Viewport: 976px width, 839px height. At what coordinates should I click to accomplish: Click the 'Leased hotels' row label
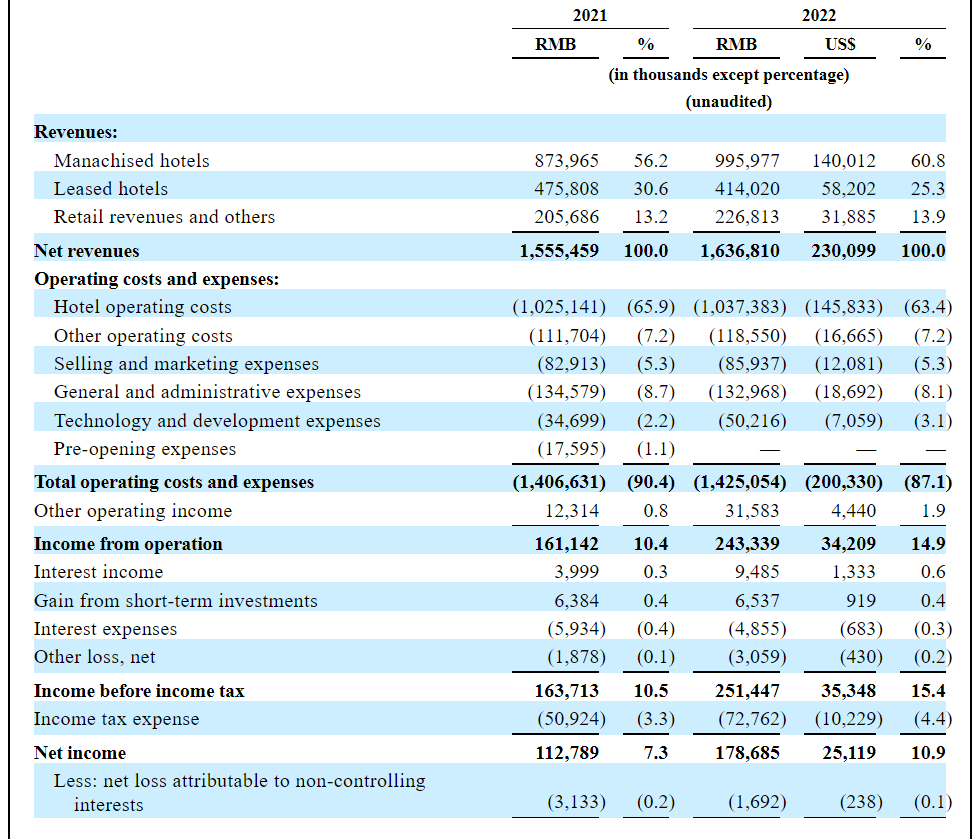click(111, 189)
